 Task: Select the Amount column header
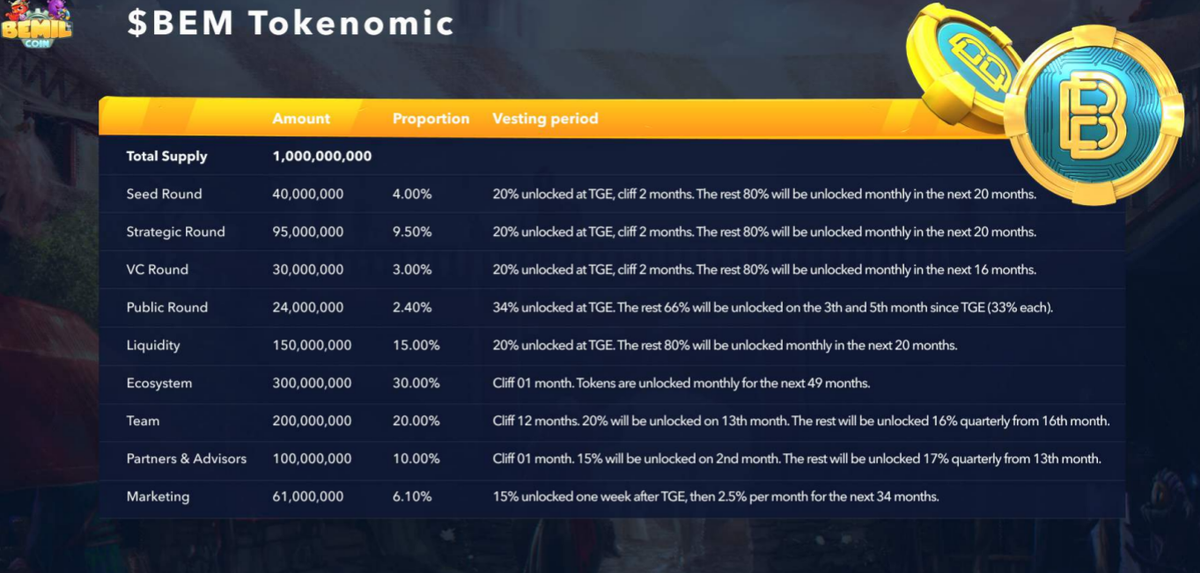click(x=301, y=118)
